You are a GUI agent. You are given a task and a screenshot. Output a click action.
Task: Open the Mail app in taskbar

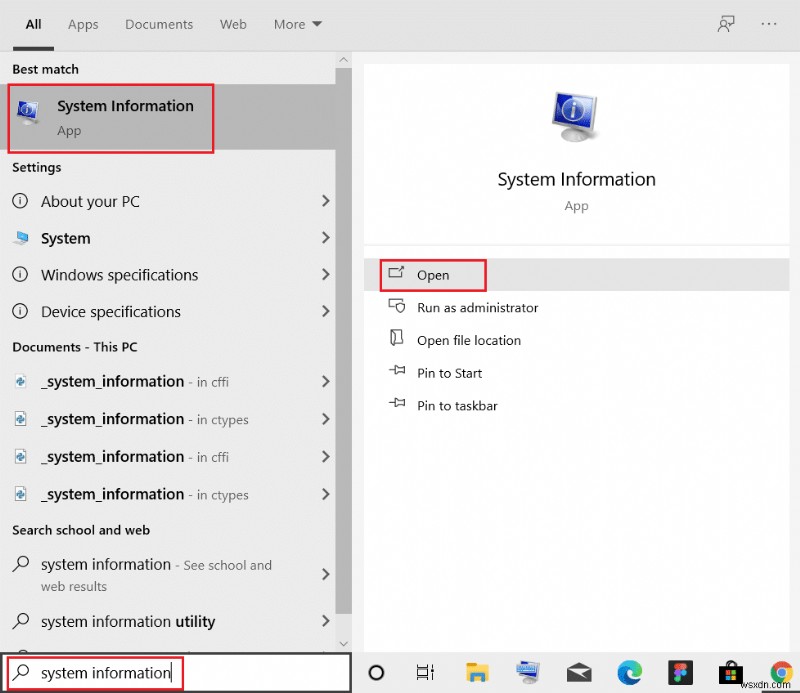click(579, 672)
